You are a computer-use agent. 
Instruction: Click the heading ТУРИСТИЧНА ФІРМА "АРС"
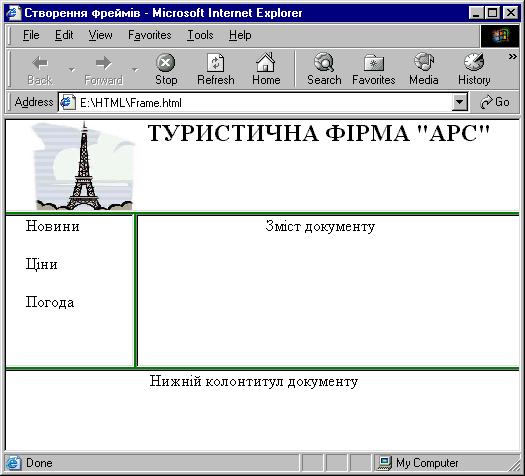coord(318,133)
